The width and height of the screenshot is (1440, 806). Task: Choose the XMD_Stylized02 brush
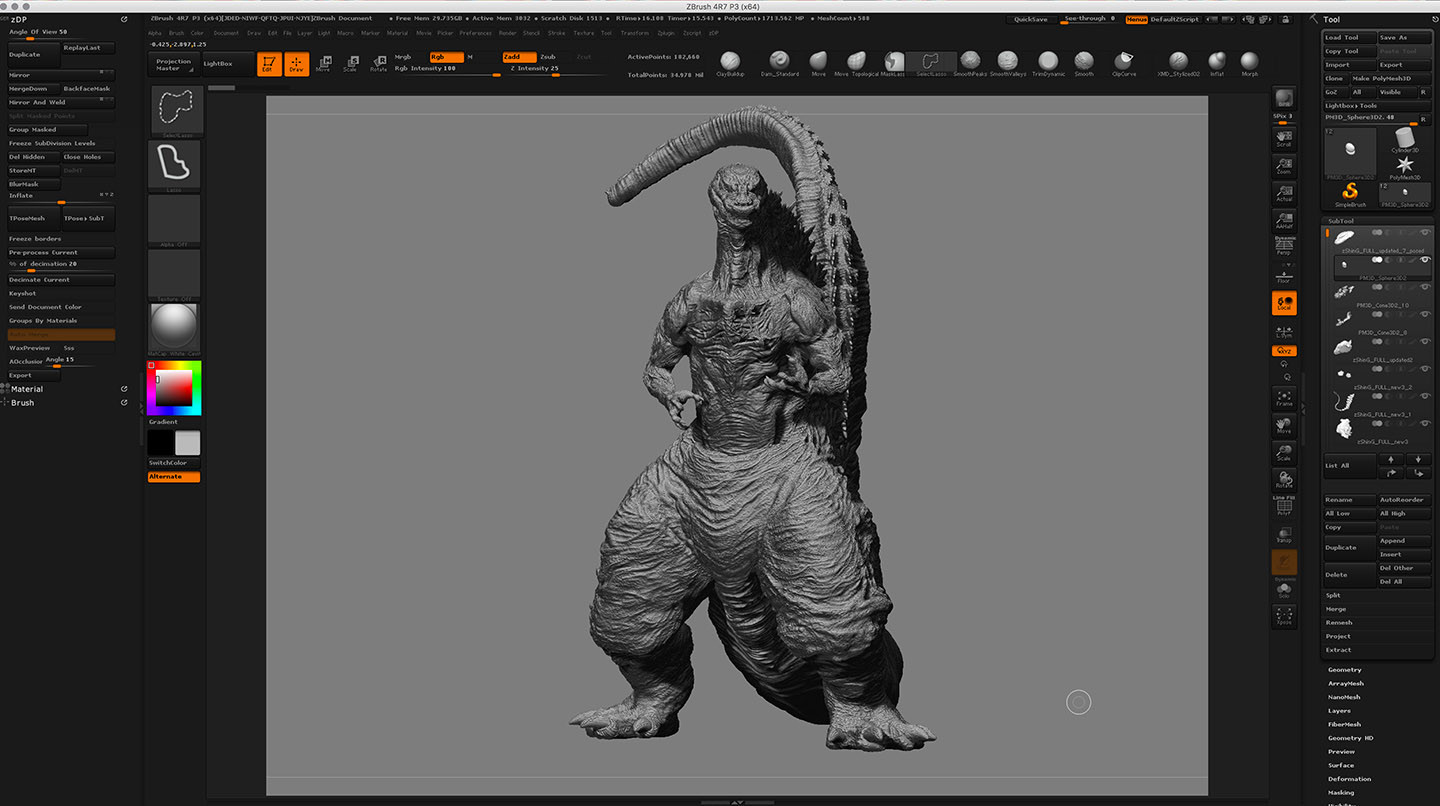point(1178,64)
